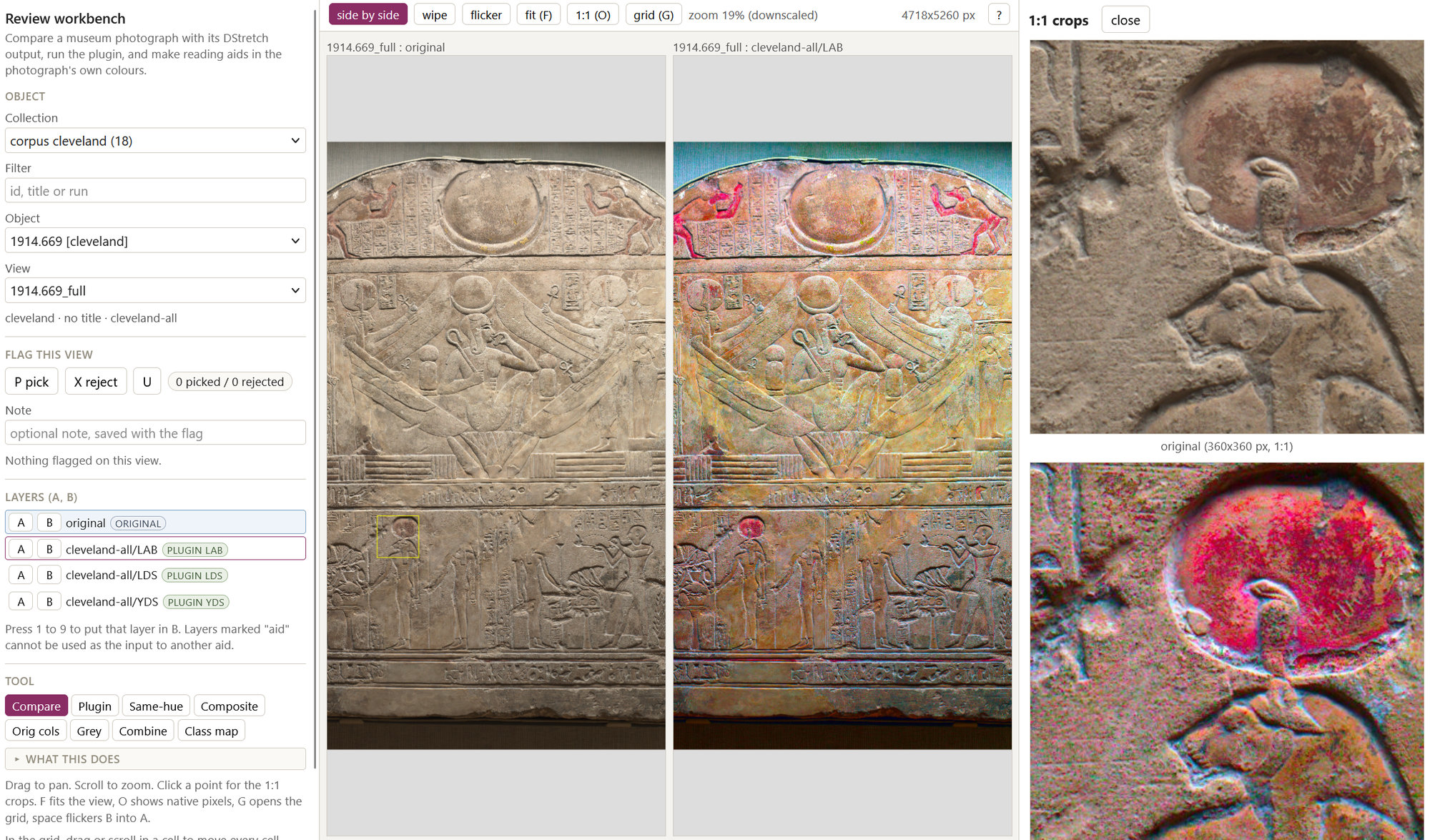Assign cleveland-all/LAB layer to slot B
Viewport: 1430px width, 840px height.
[49, 550]
